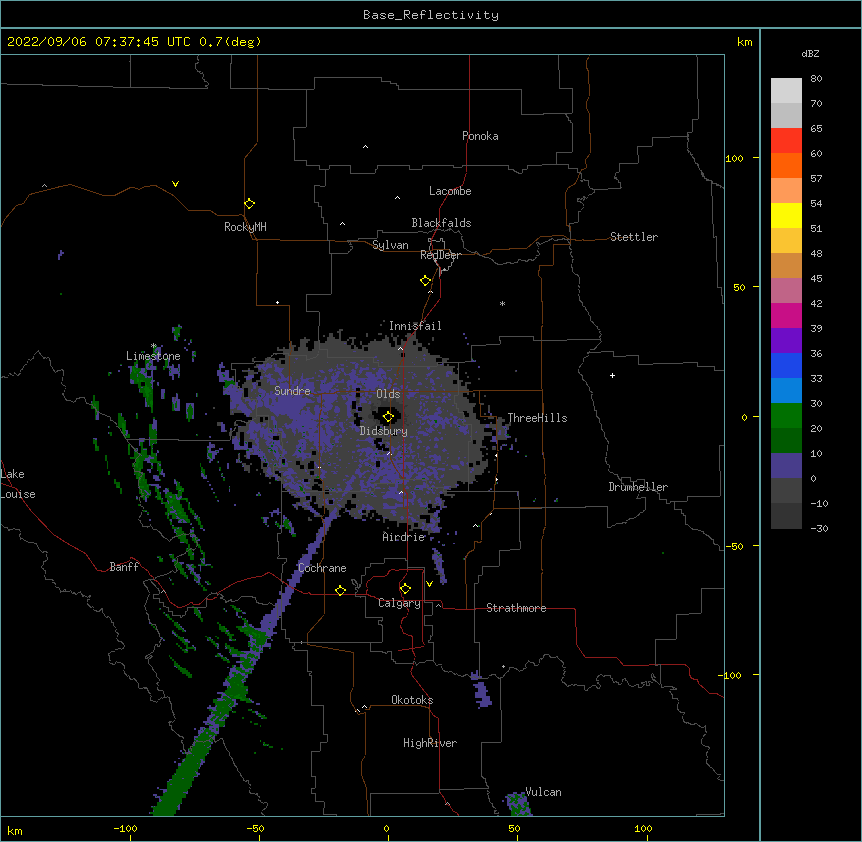The width and height of the screenshot is (862, 842).
Task: Click the 45 value on dBZ legend
Action: coord(816,279)
